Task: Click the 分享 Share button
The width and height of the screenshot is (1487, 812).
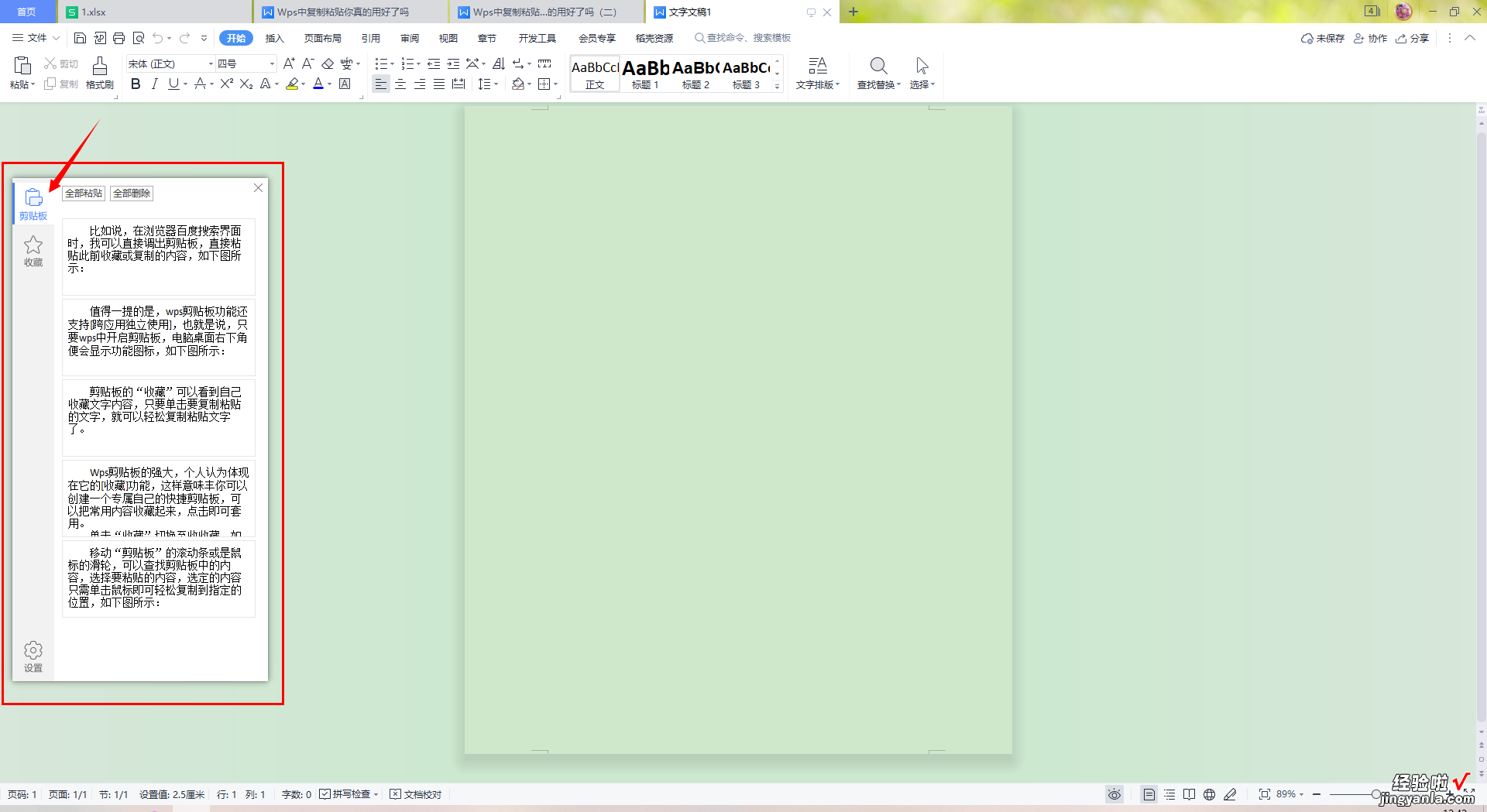Action: tap(1412, 38)
